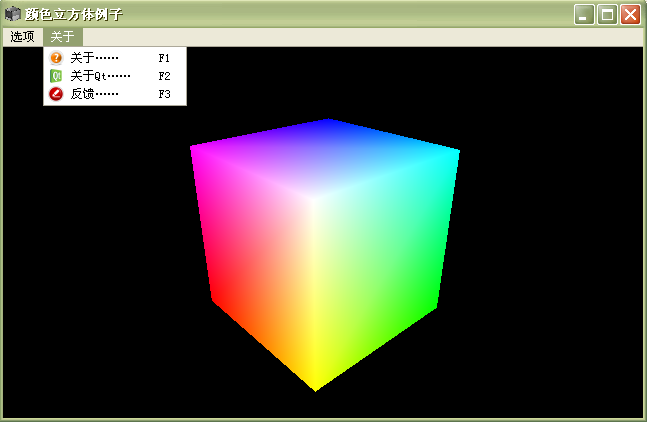The height and width of the screenshot is (422, 647).
Task: Select the 关于Qt…… menu entry
Action: (100, 76)
